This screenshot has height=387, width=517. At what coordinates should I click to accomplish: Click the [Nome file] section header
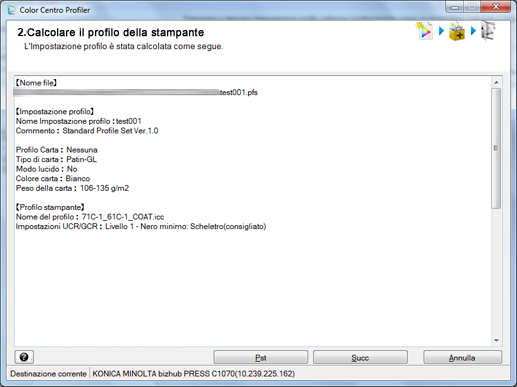pos(36,83)
